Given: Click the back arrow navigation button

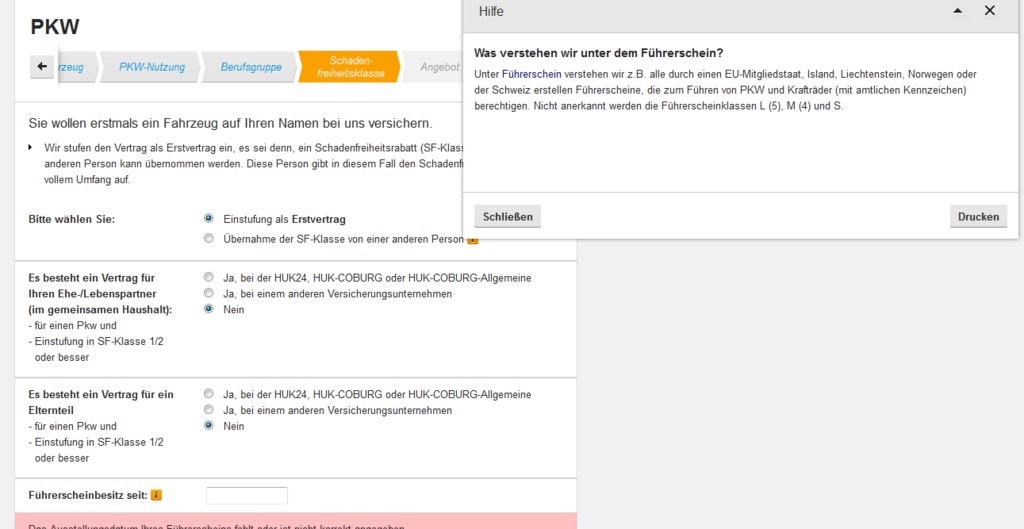Looking at the screenshot, I should (x=42, y=67).
